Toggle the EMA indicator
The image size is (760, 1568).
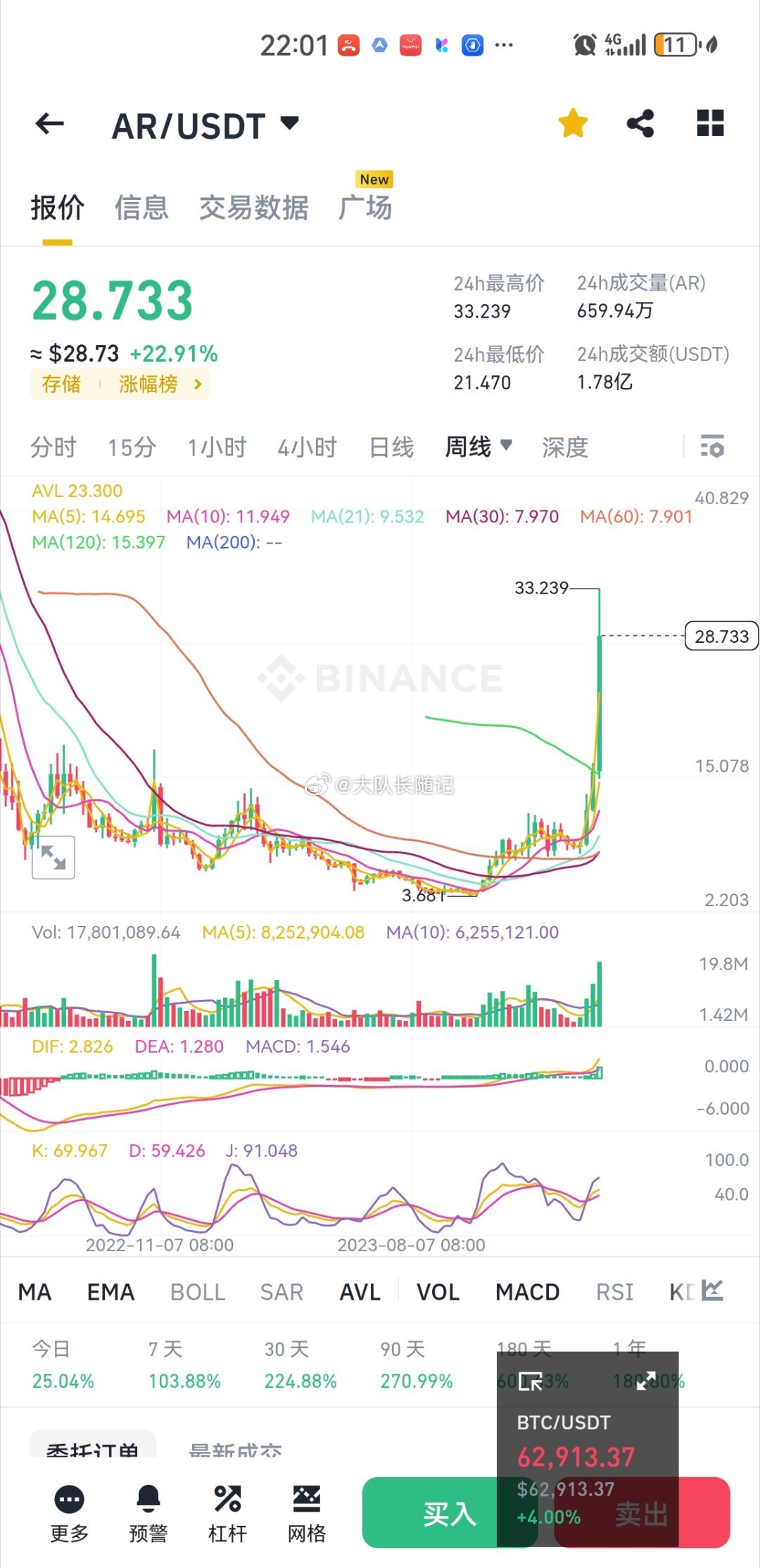click(110, 1292)
